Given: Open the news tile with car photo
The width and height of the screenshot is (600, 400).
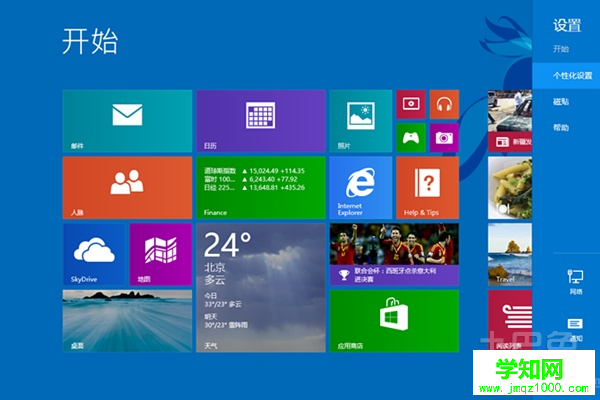Looking at the screenshot, I should coord(510,121).
